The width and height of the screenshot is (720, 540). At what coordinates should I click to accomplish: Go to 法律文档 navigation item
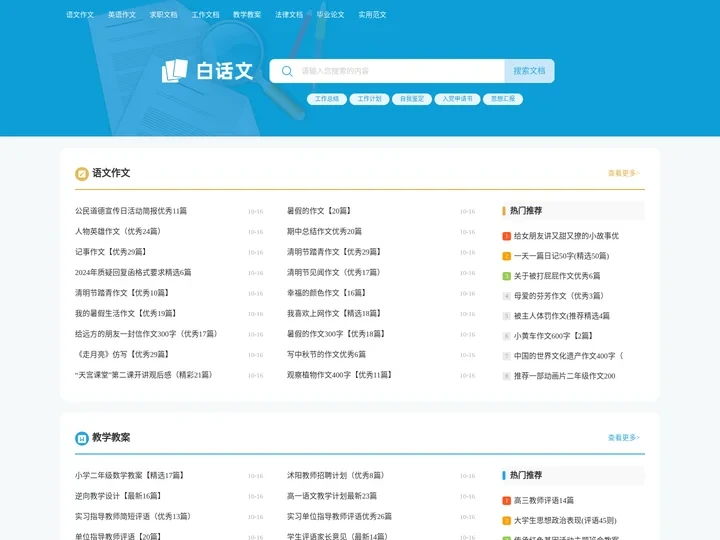point(289,15)
